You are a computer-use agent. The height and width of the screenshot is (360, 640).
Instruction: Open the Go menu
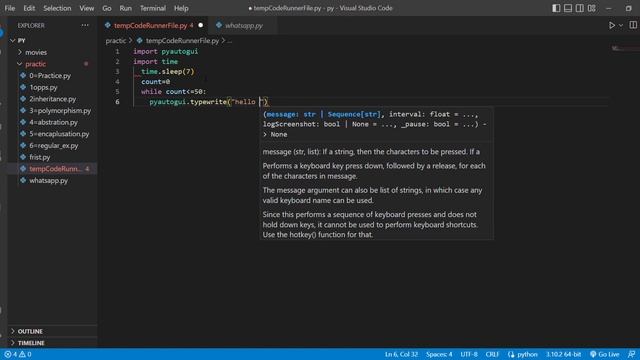(107, 8)
